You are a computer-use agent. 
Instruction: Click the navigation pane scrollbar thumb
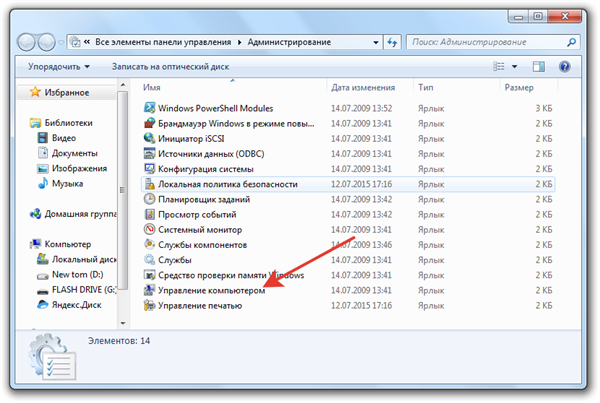click(122, 190)
